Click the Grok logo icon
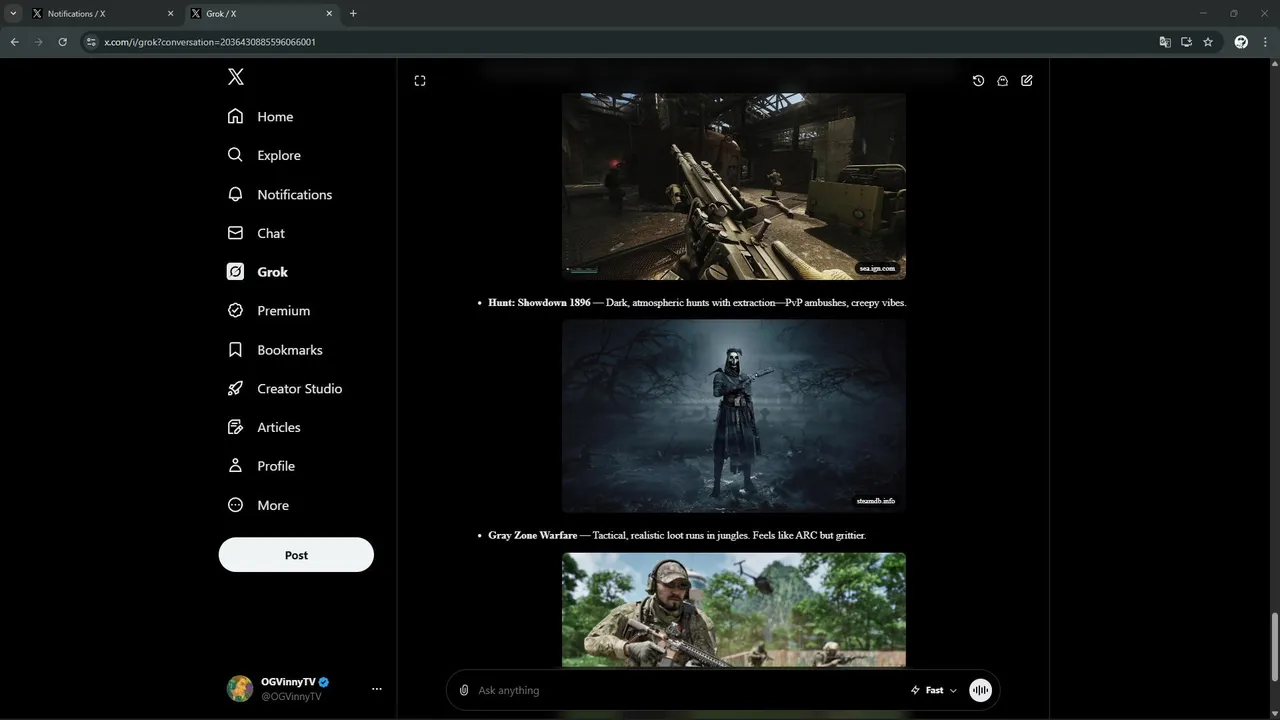The image size is (1280, 720). [x=235, y=272]
